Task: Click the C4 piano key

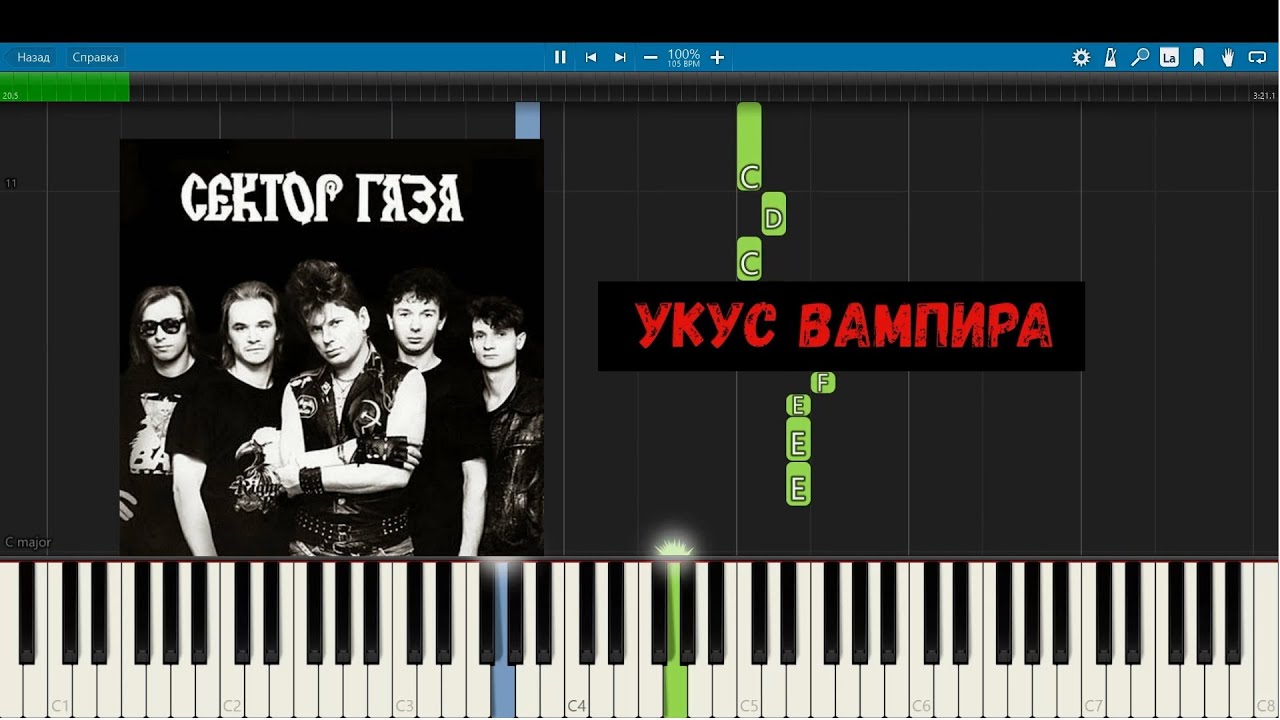Action: pyautogui.click(x=576, y=690)
